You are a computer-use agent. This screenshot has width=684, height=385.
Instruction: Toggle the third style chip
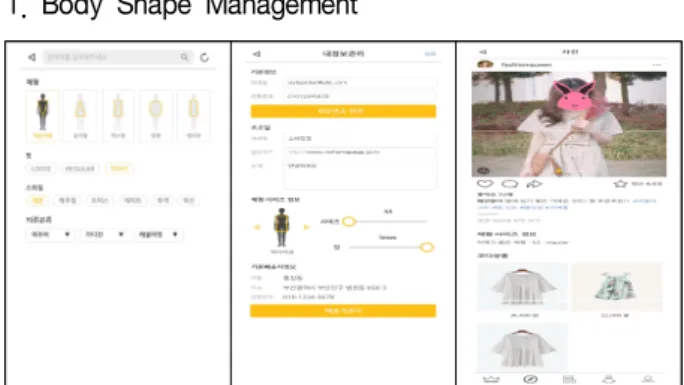(x=99, y=201)
